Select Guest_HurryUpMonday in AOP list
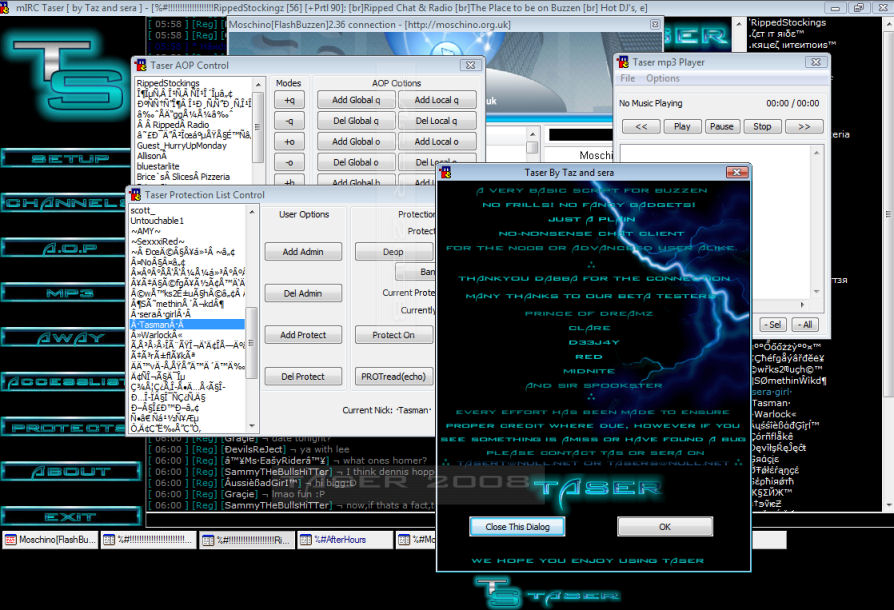The image size is (894, 610). 193,145
